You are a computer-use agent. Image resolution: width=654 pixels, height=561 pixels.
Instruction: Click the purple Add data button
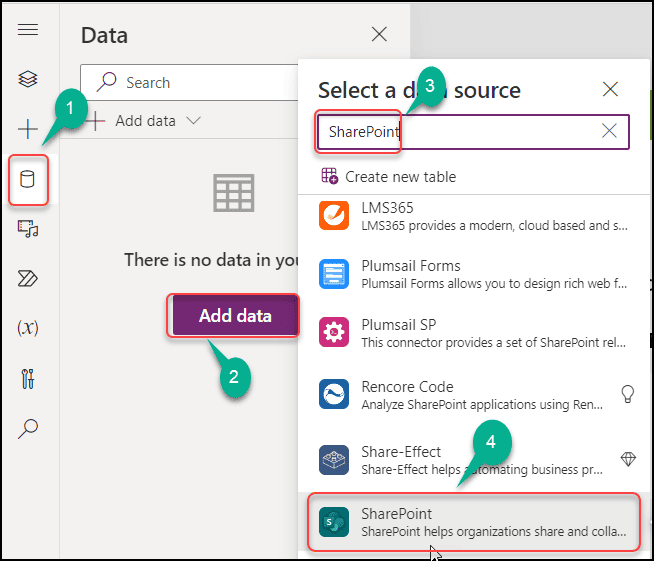[235, 315]
